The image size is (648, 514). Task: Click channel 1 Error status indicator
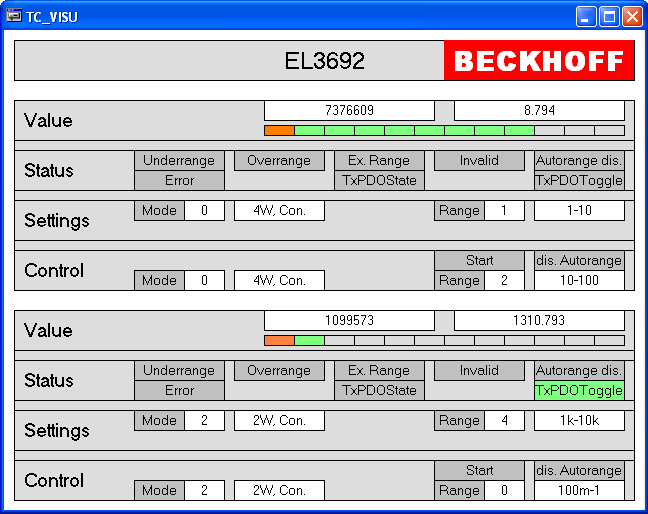179,181
